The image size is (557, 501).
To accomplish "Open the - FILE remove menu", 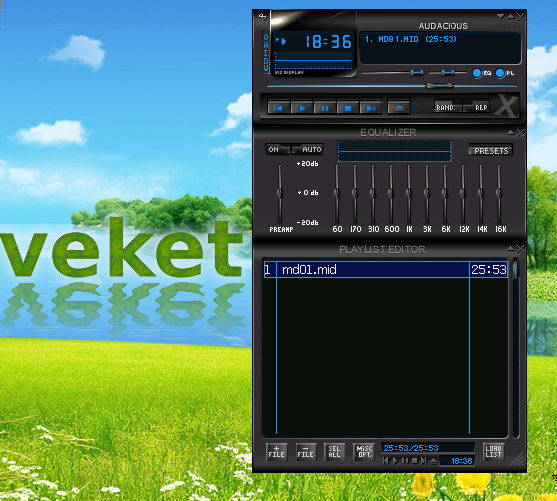I will click(x=305, y=452).
